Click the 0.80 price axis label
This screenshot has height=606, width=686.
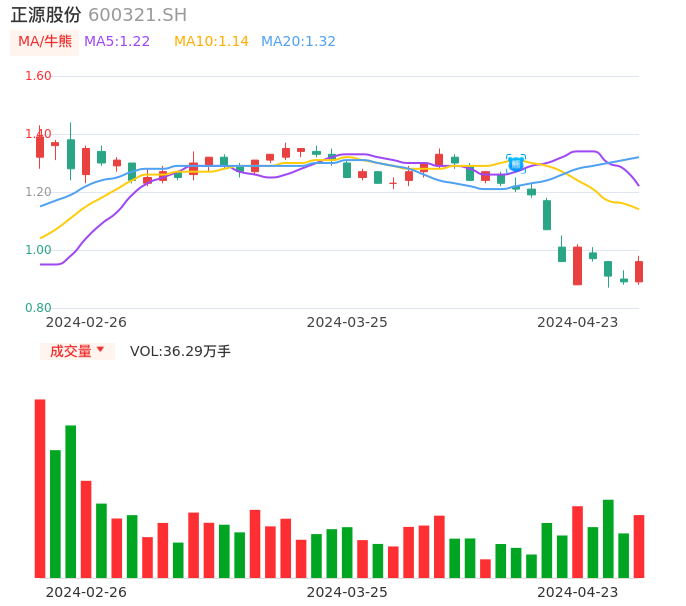[x=38, y=308]
